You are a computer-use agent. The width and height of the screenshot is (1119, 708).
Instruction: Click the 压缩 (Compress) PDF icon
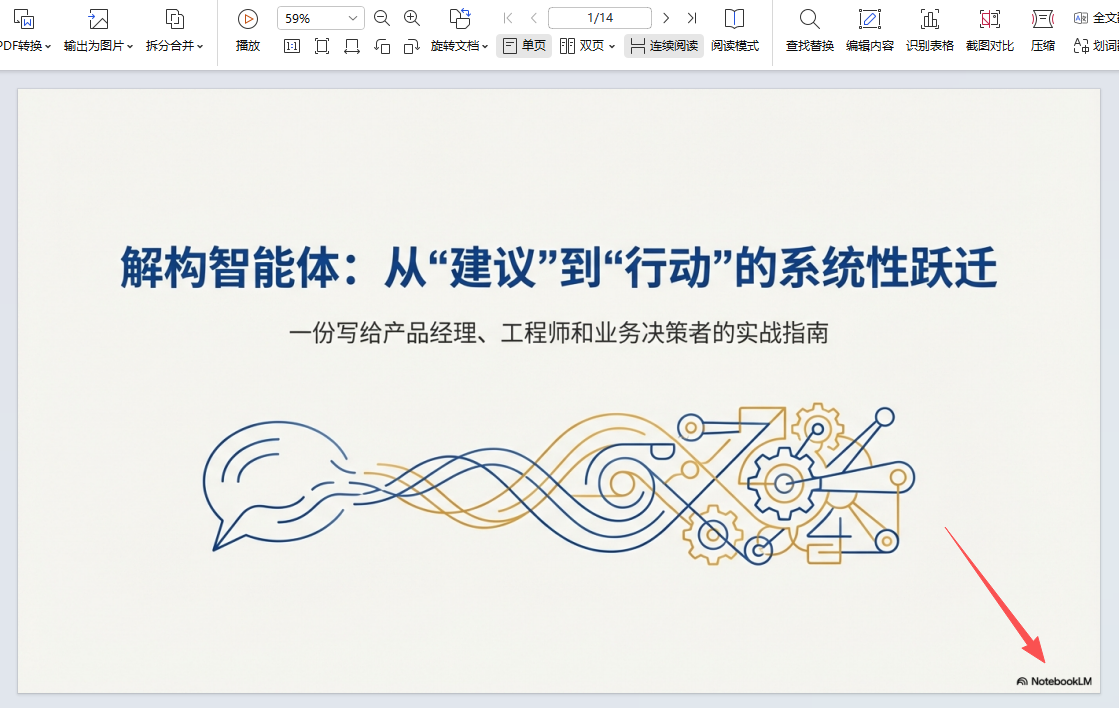tap(1043, 29)
